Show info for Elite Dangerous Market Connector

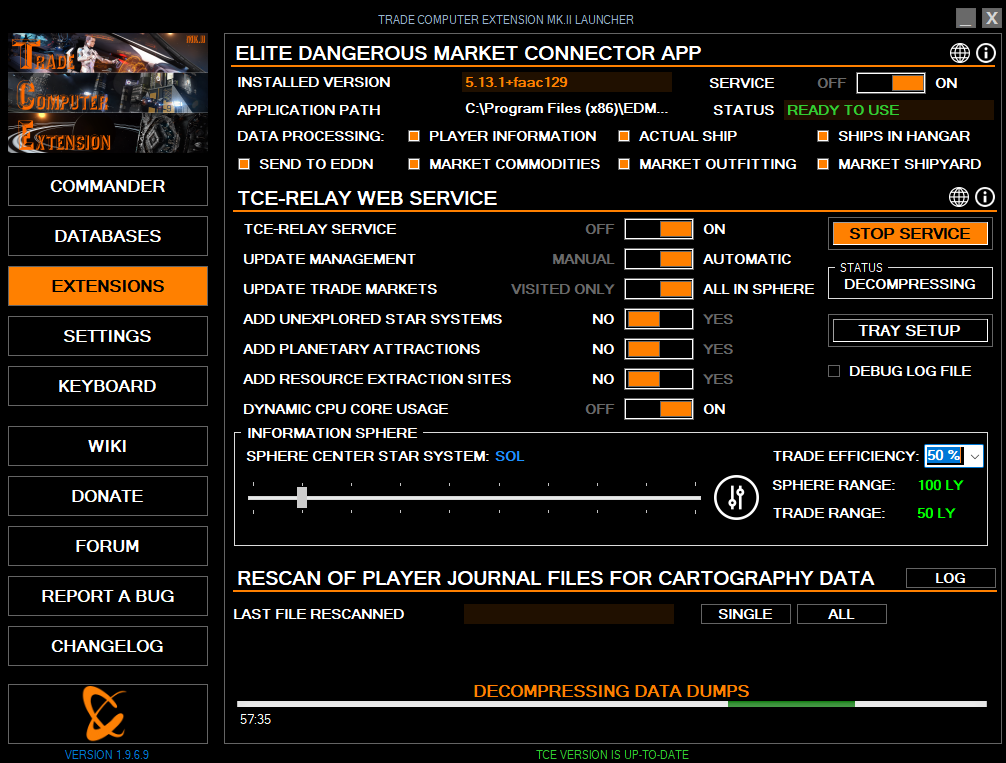click(x=985, y=53)
